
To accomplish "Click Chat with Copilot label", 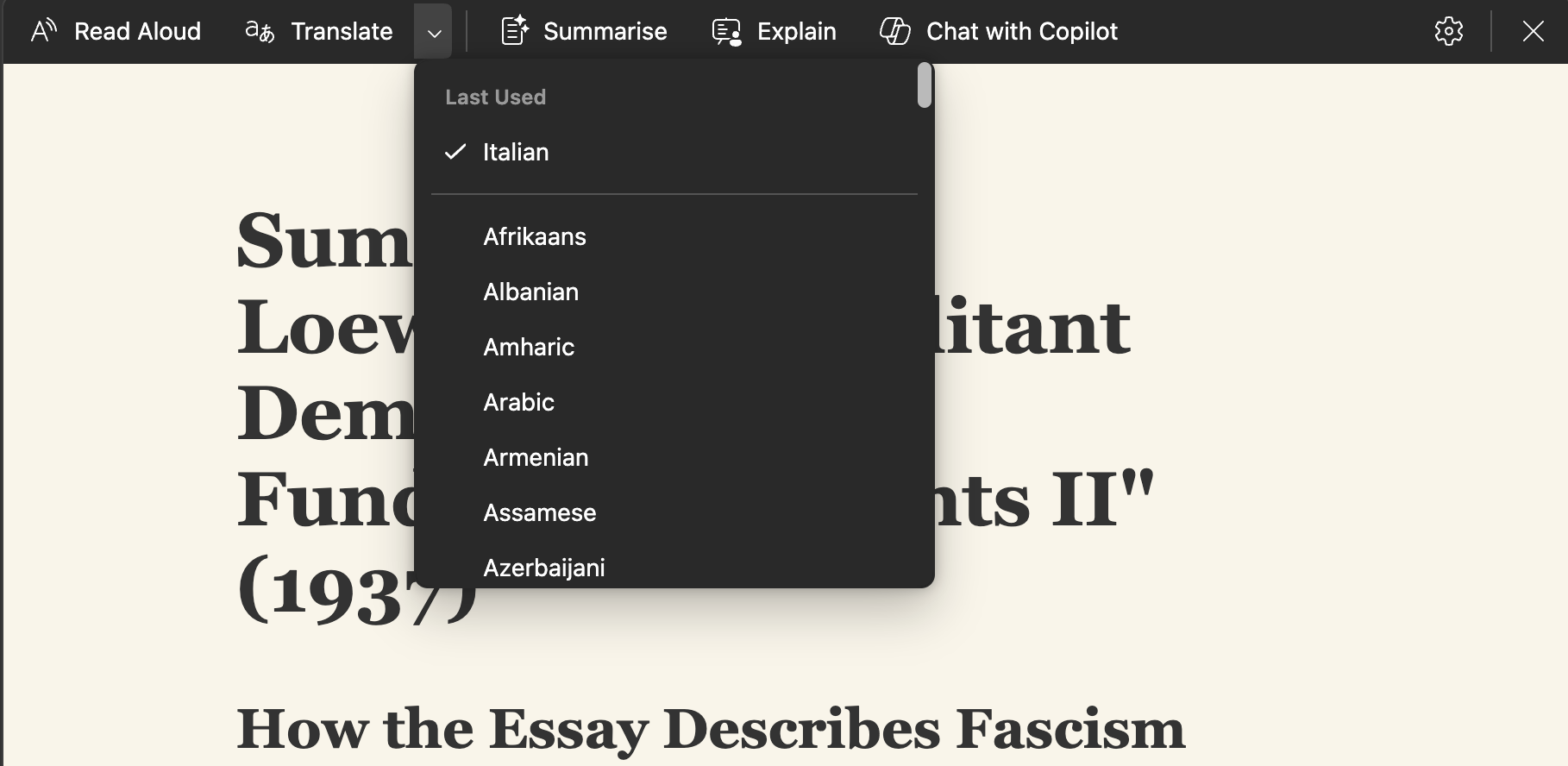I will 1021,32.
